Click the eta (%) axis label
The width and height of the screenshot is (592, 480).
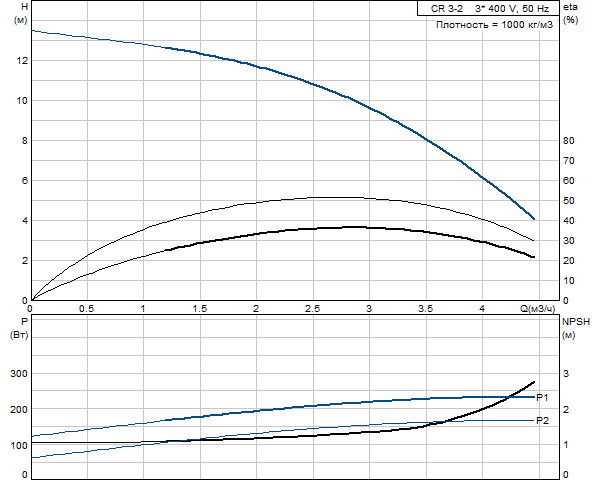tap(570, 13)
